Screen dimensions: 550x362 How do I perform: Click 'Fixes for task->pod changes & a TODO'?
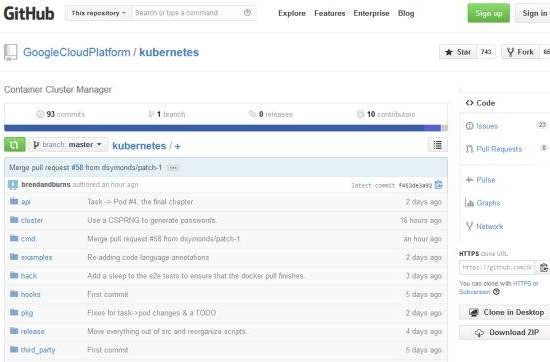click(x=152, y=313)
